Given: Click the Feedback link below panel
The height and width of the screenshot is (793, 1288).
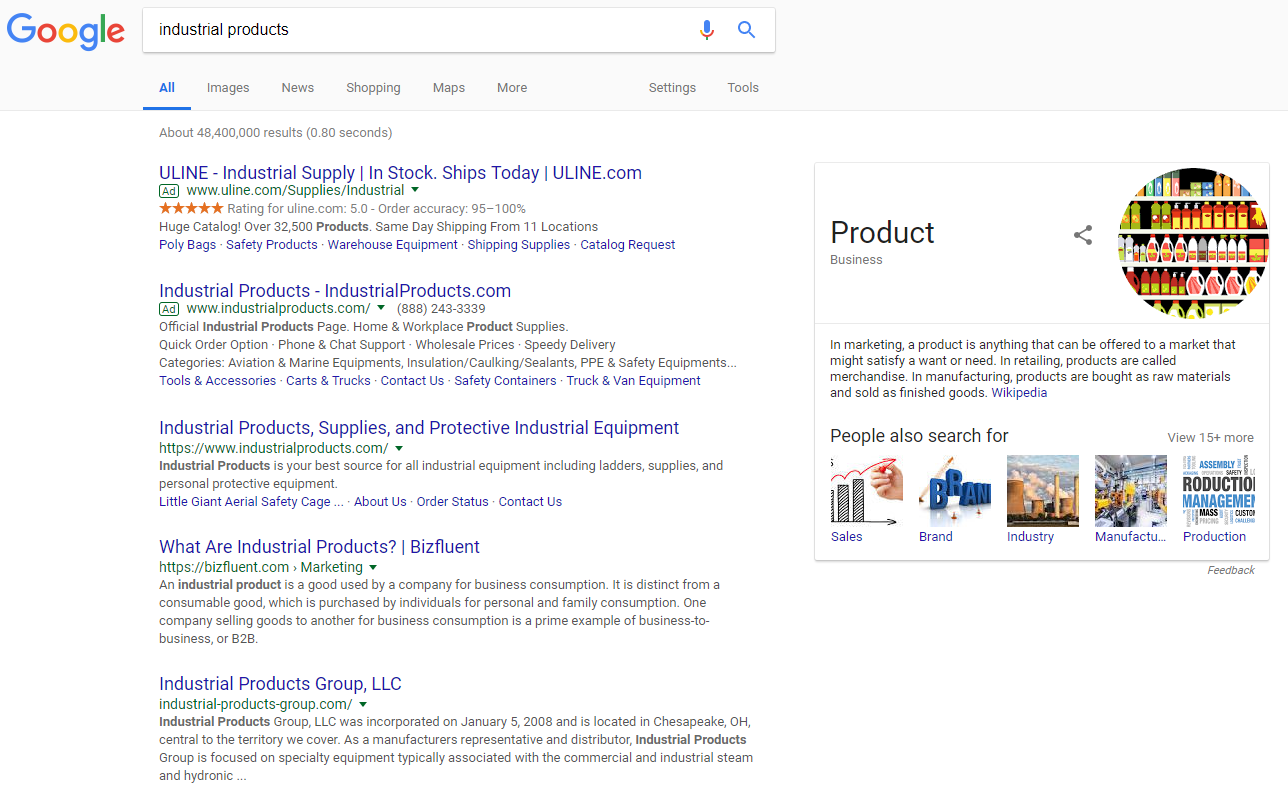Looking at the screenshot, I should pyautogui.click(x=1231, y=570).
